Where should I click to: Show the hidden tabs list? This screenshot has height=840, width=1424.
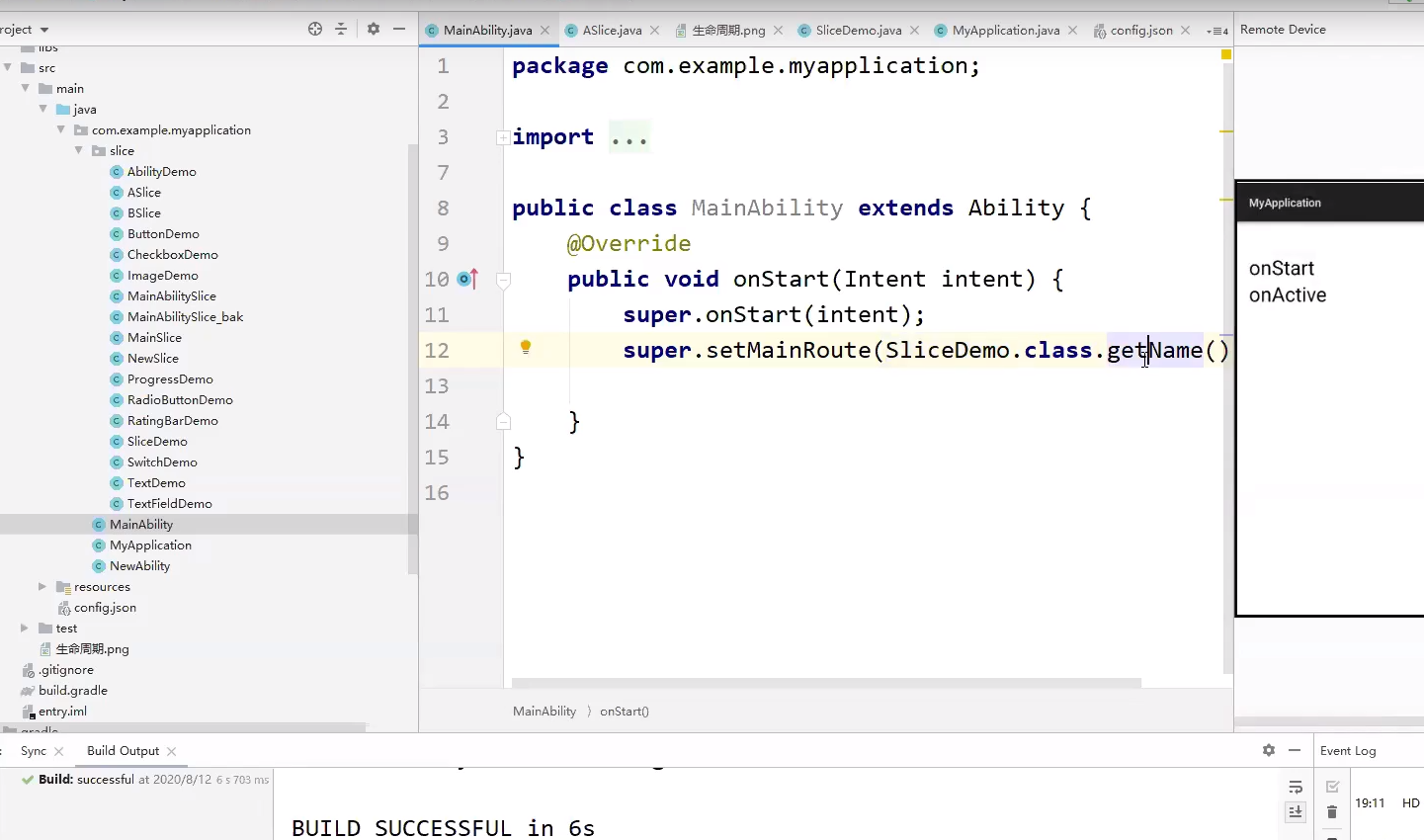[x=1217, y=31]
